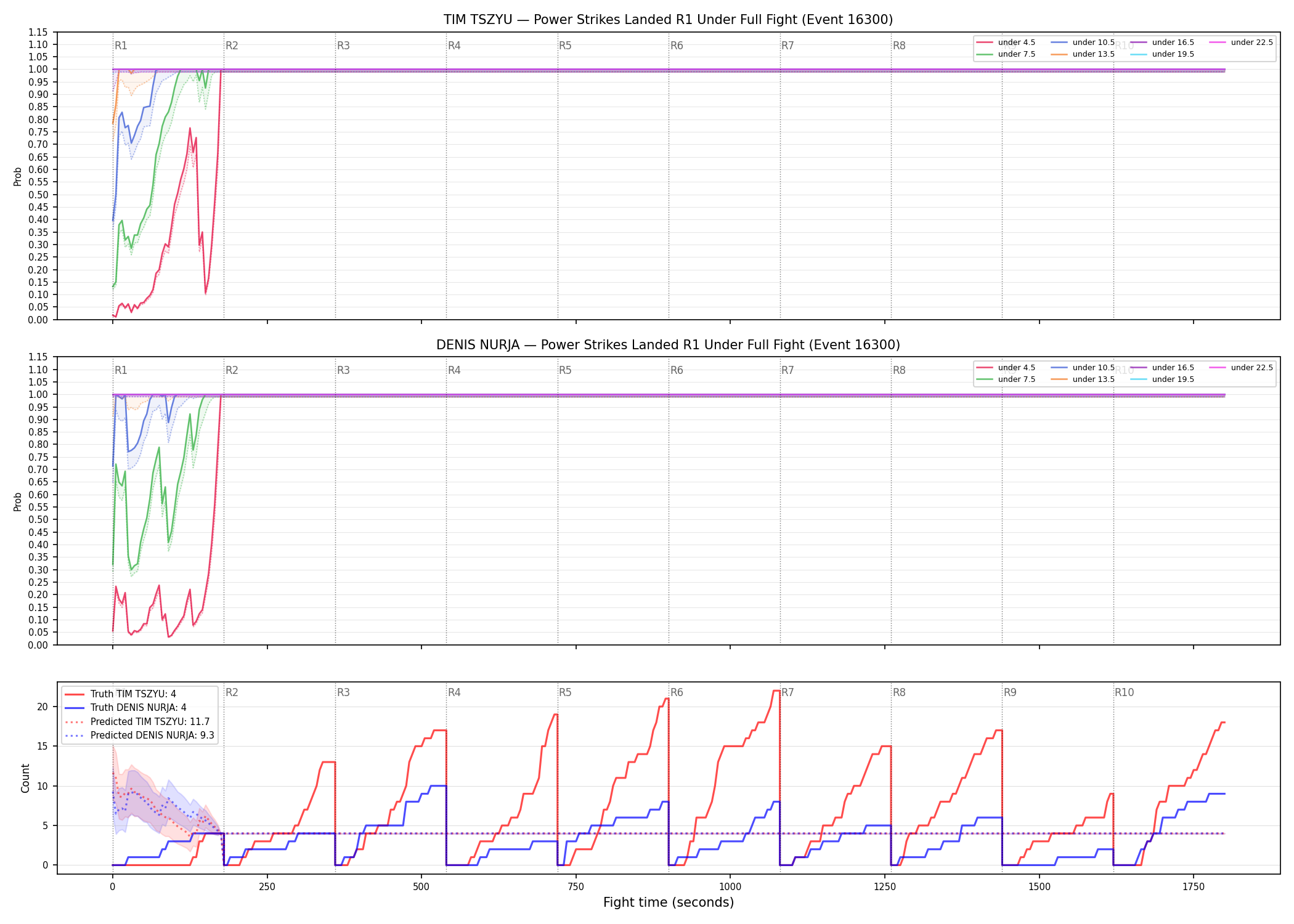The image size is (1294, 924).
Task: Click 'Truth TIM TSZYU: 4' legend entry
Action: pyautogui.click(x=121, y=694)
